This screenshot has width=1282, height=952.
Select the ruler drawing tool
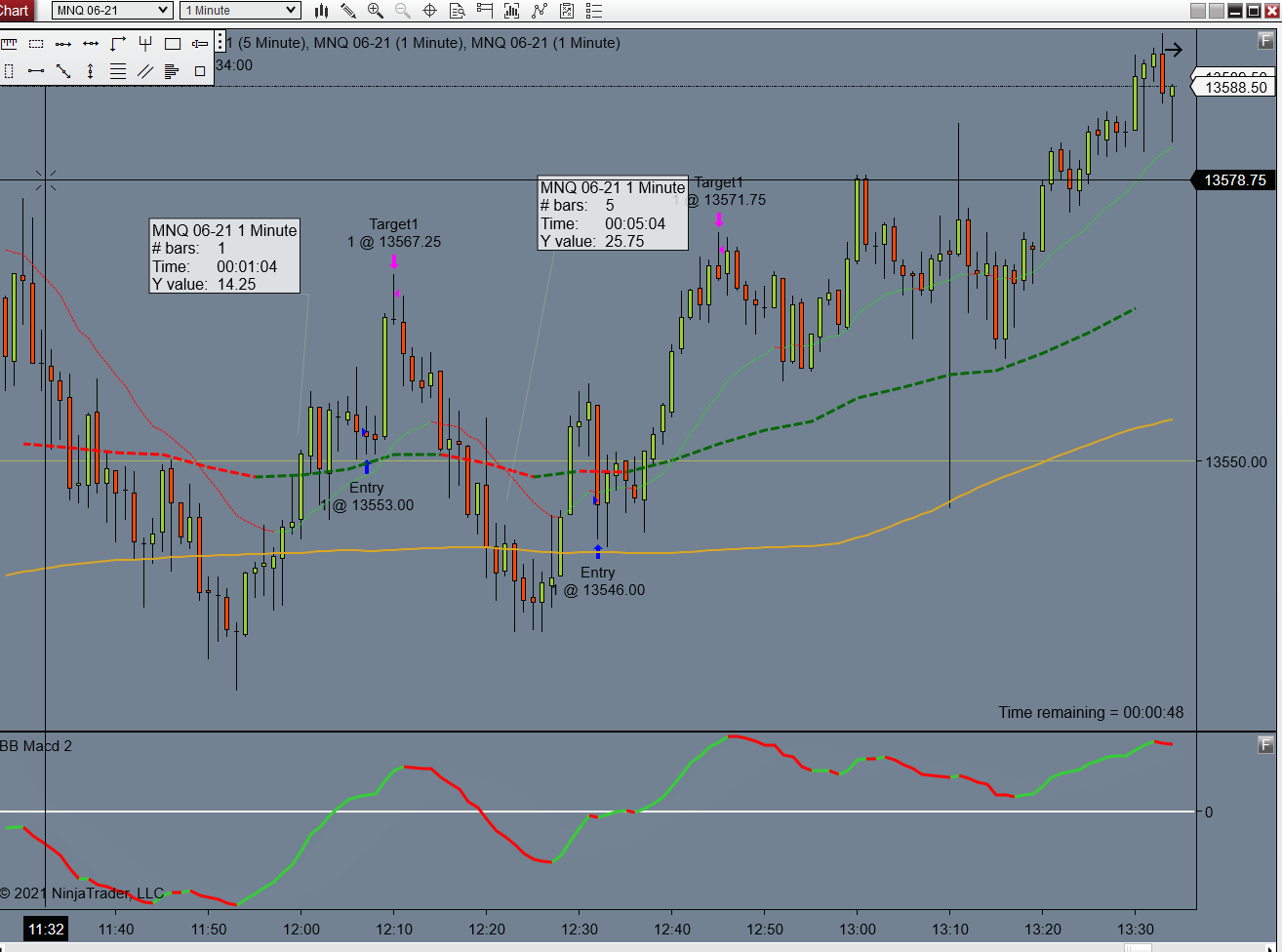click(x=9, y=44)
